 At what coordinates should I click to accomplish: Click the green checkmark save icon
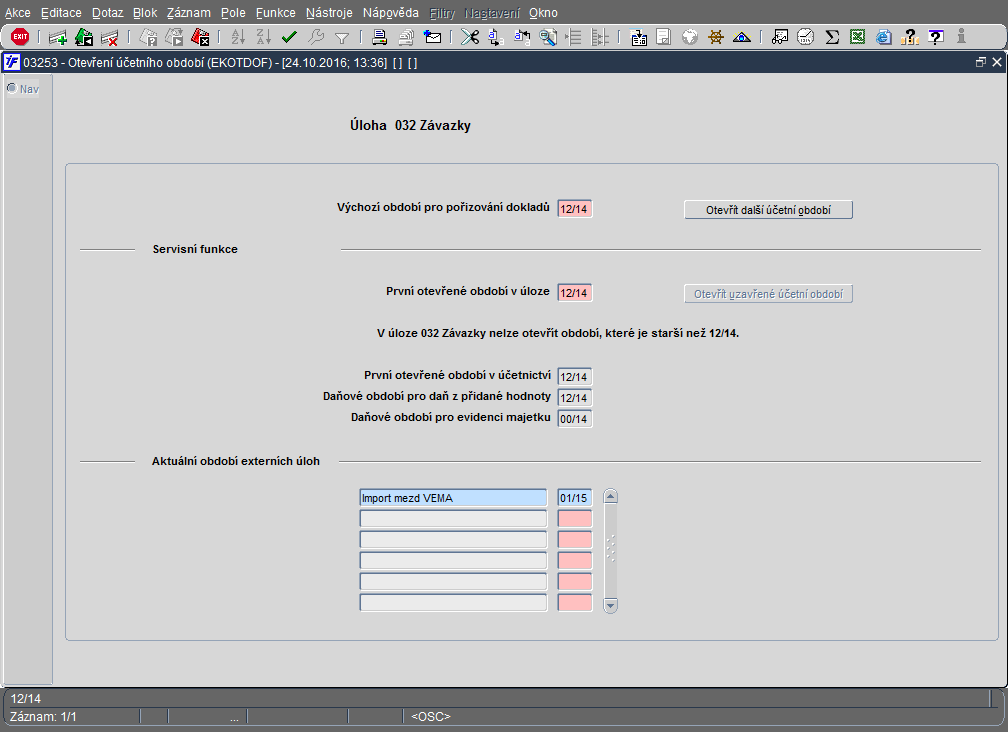289,37
